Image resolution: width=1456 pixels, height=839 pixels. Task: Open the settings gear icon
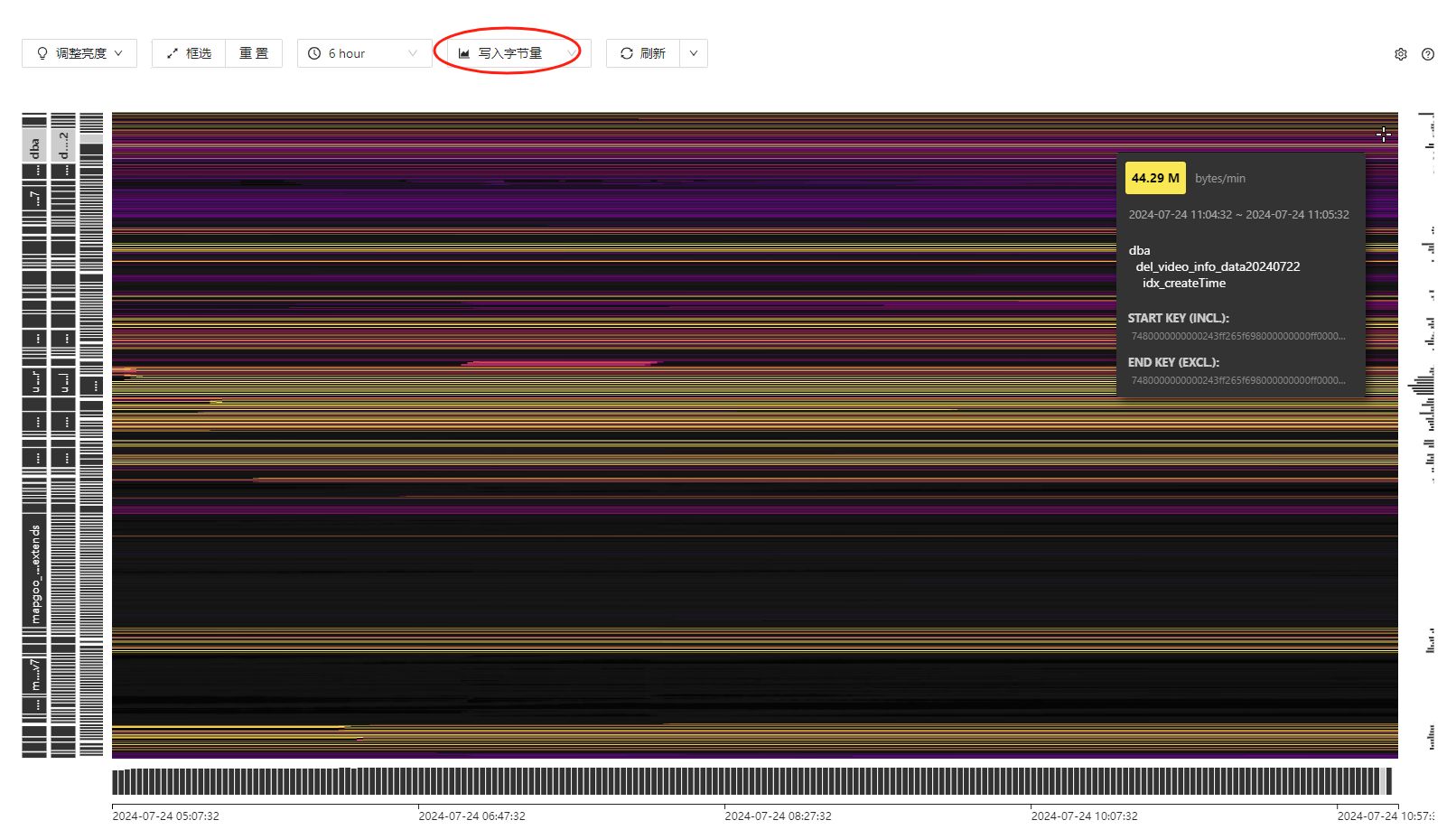click(1400, 54)
